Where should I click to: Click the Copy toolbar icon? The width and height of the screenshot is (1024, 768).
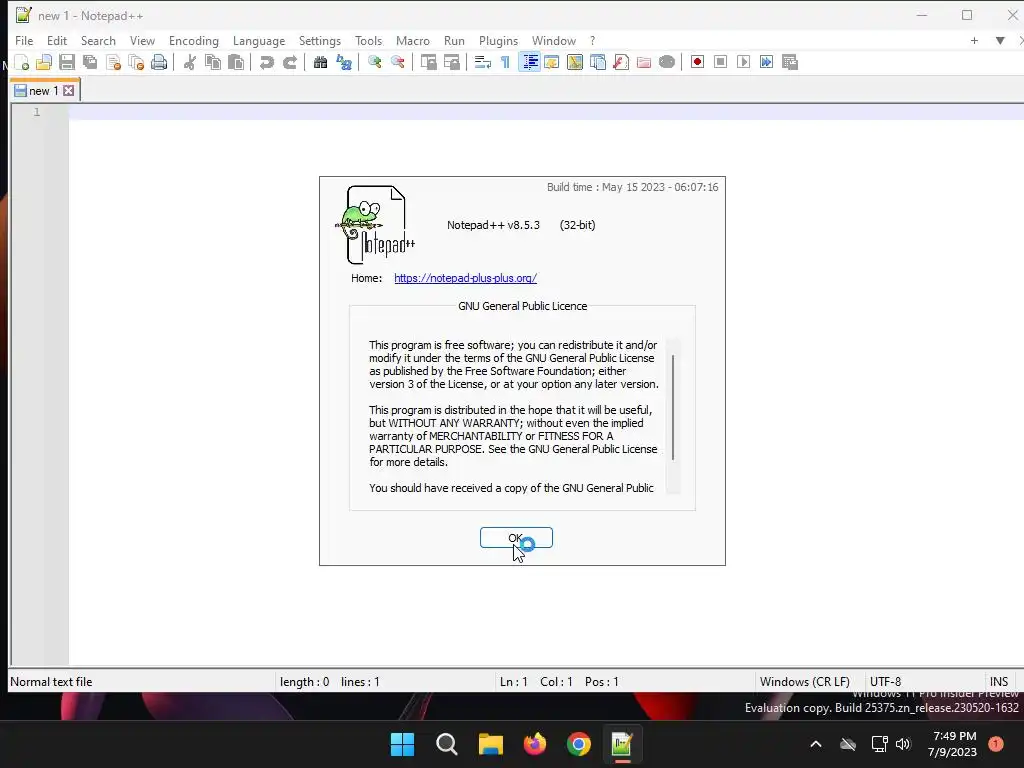[212, 62]
